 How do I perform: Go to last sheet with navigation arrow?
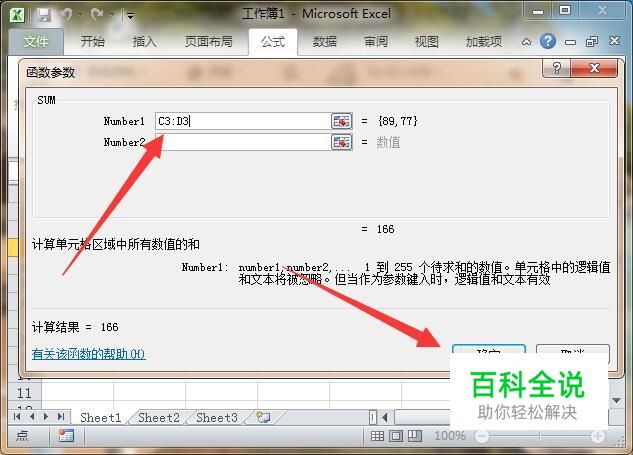61,417
